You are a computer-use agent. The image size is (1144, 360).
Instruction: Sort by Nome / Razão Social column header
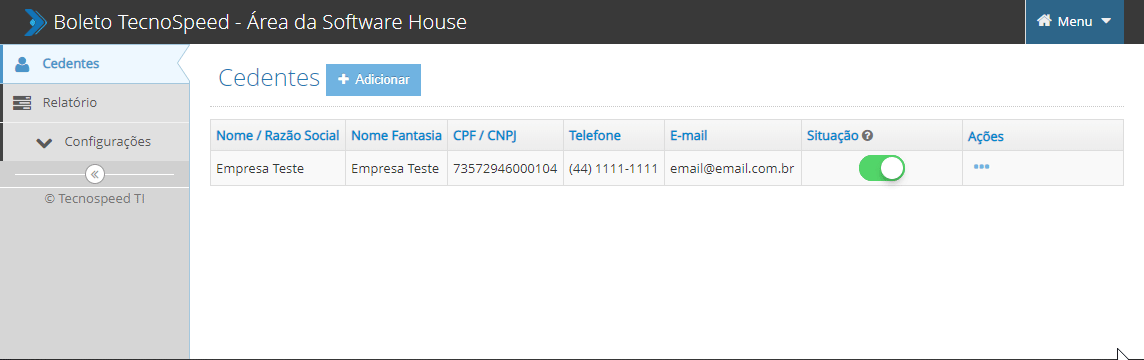click(278, 135)
